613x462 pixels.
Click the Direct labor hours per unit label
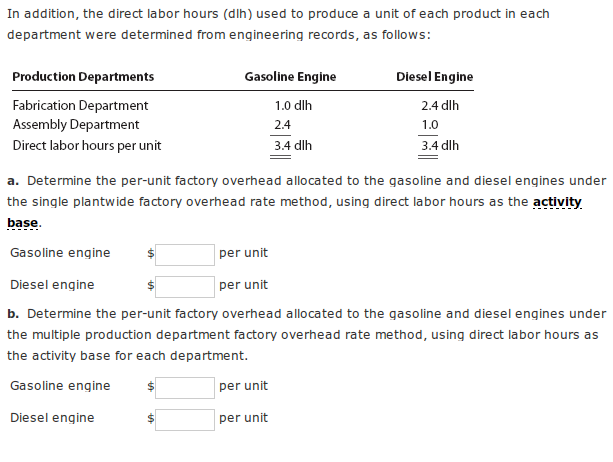click(87, 145)
